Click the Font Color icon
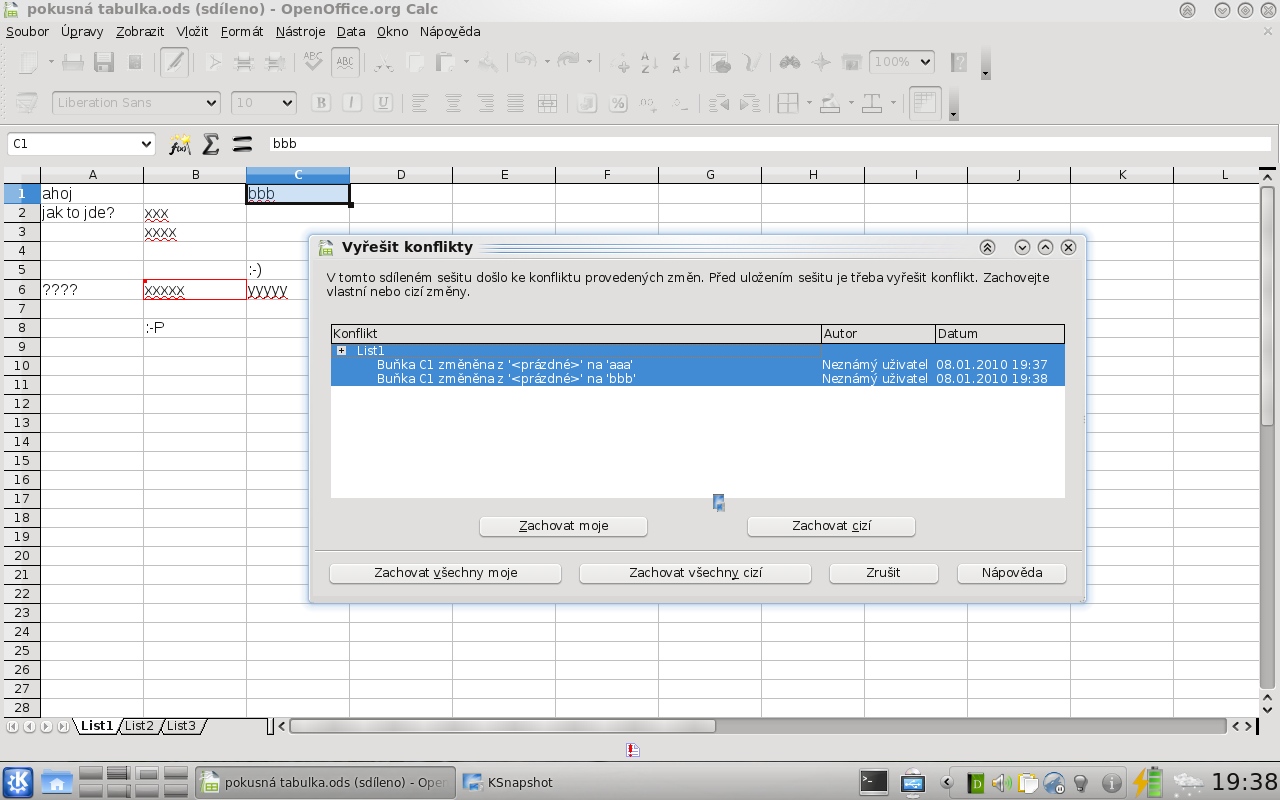Viewport: 1280px width, 800px height. 872,103
